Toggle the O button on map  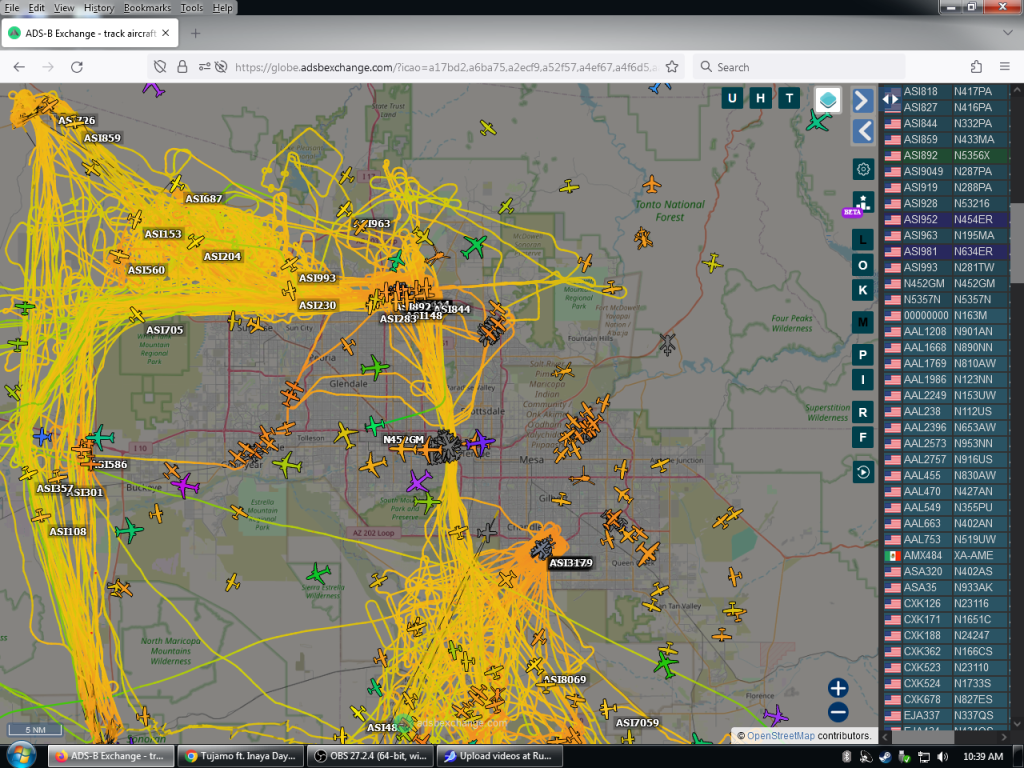[863, 265]
